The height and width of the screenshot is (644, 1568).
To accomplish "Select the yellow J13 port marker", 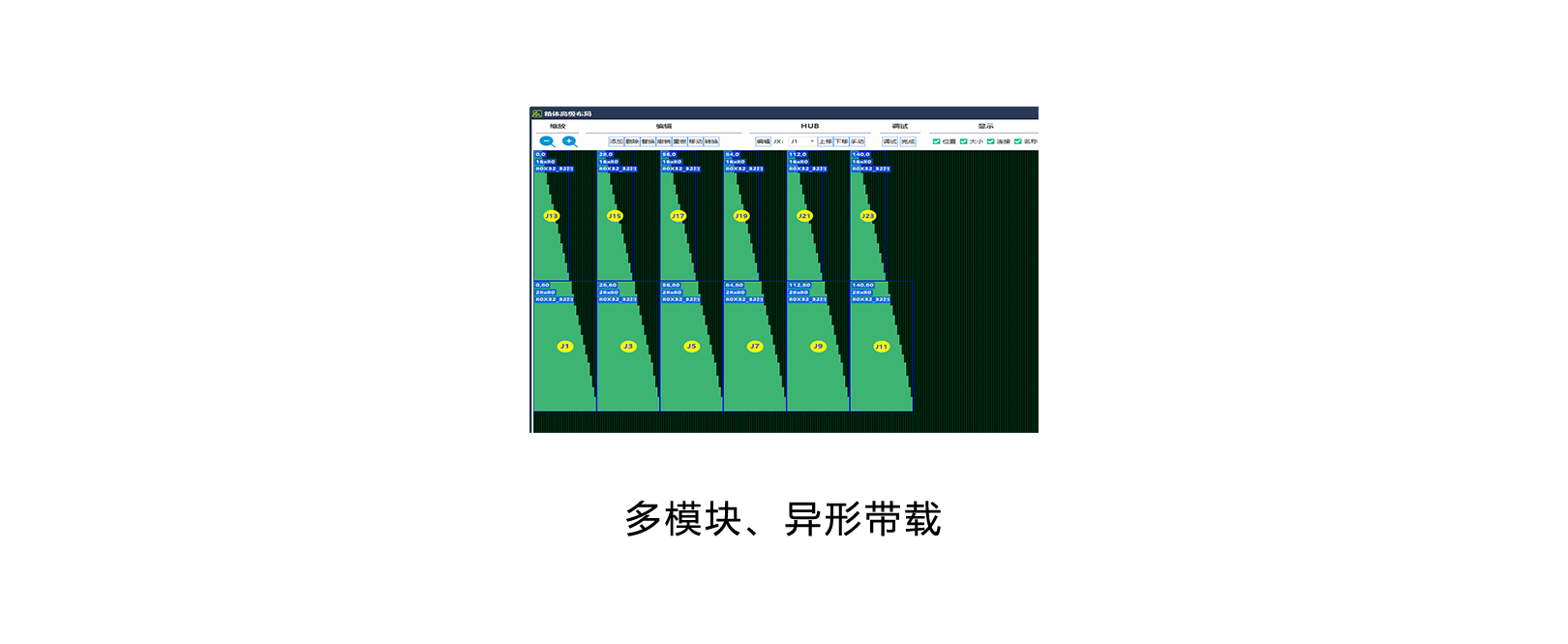I will [551, 216].
